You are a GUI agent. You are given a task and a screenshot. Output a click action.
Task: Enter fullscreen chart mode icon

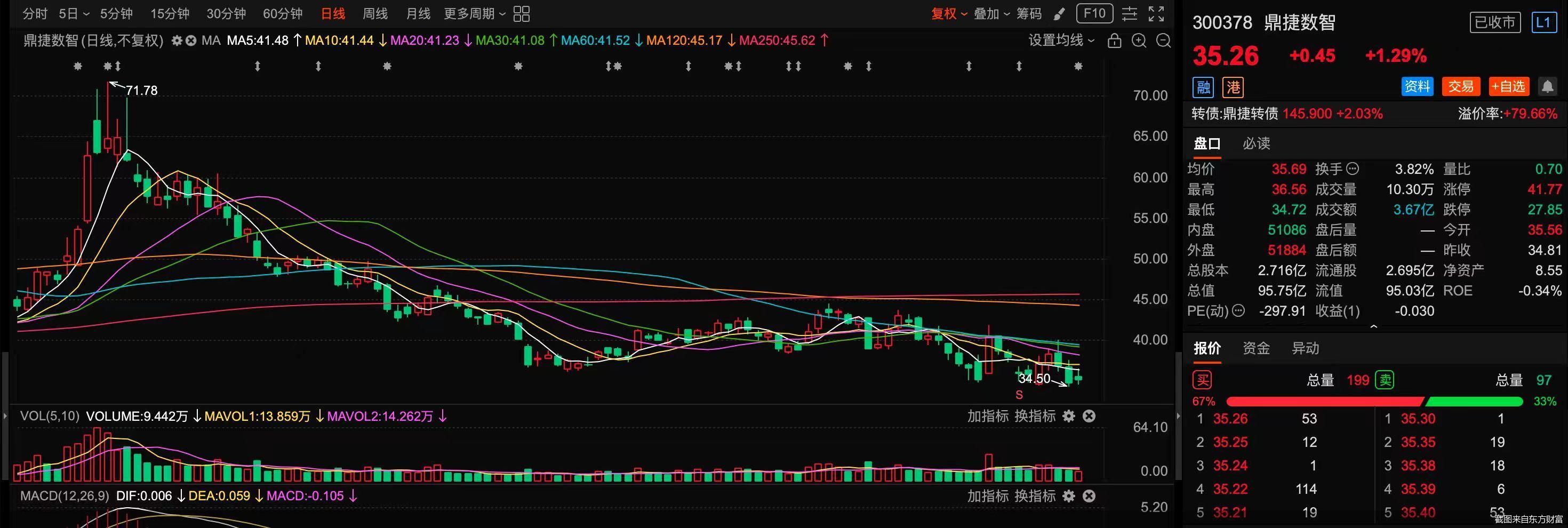(1156, 13)
